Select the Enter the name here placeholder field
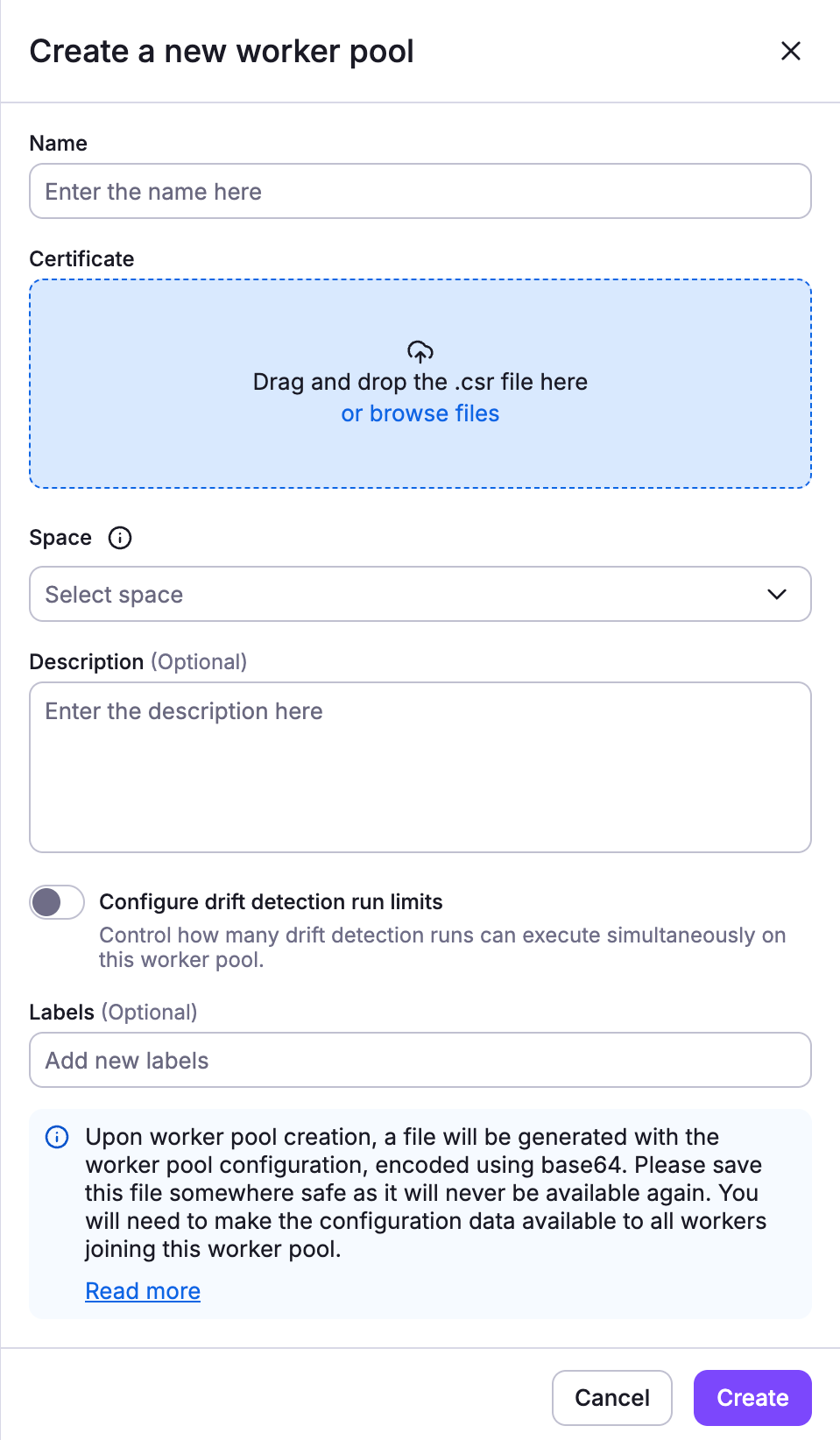Image resolution: width=840 pixels, height=1440 pixels. 420,191
